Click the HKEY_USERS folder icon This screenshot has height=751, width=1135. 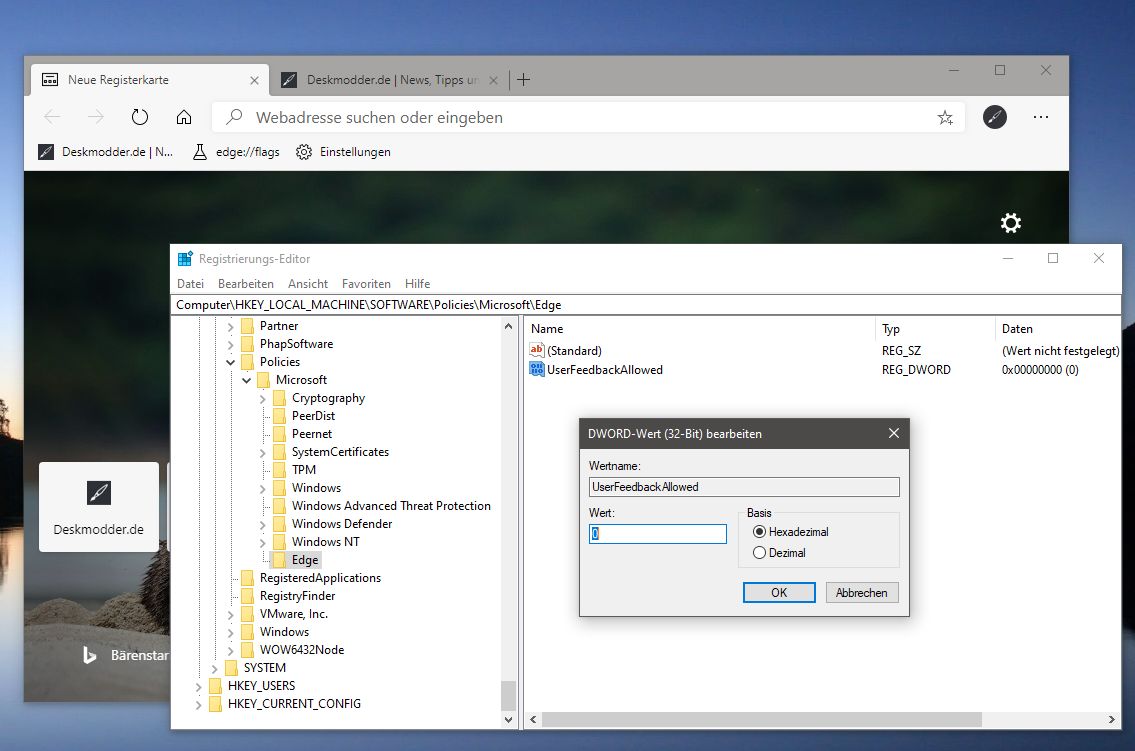point(216,686)
